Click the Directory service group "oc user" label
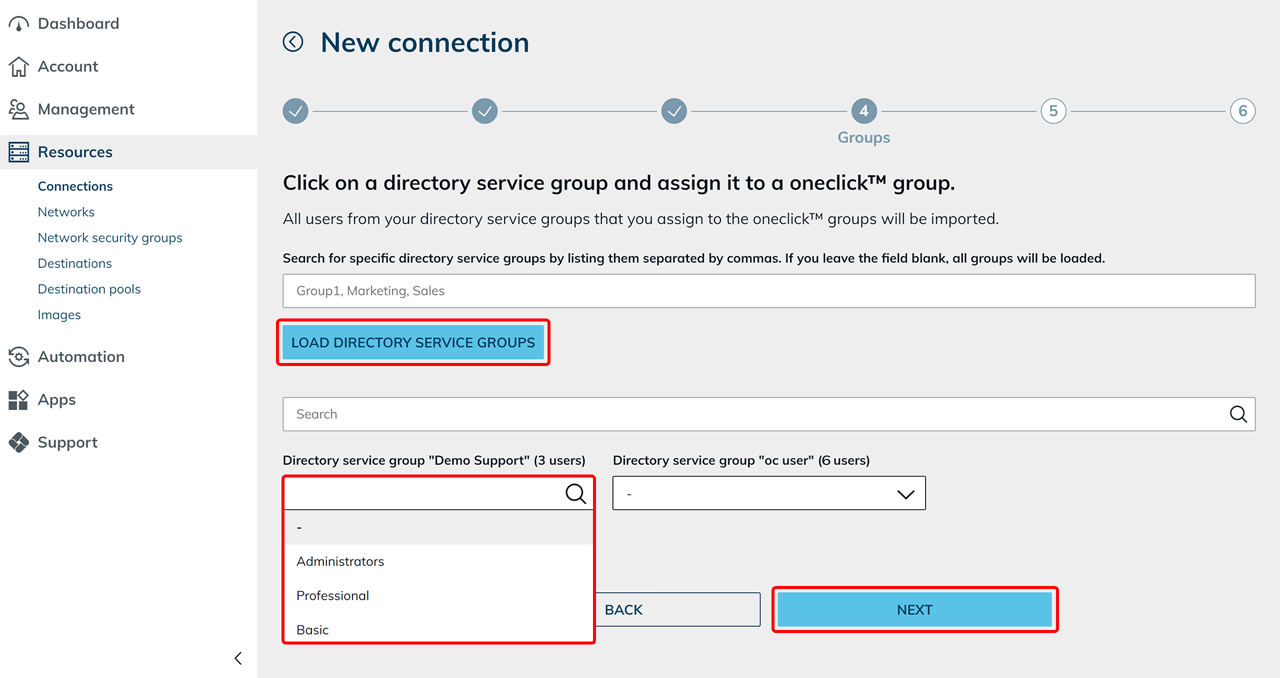This screenshot has width=1280, height=678. click(x=741, y=461)
